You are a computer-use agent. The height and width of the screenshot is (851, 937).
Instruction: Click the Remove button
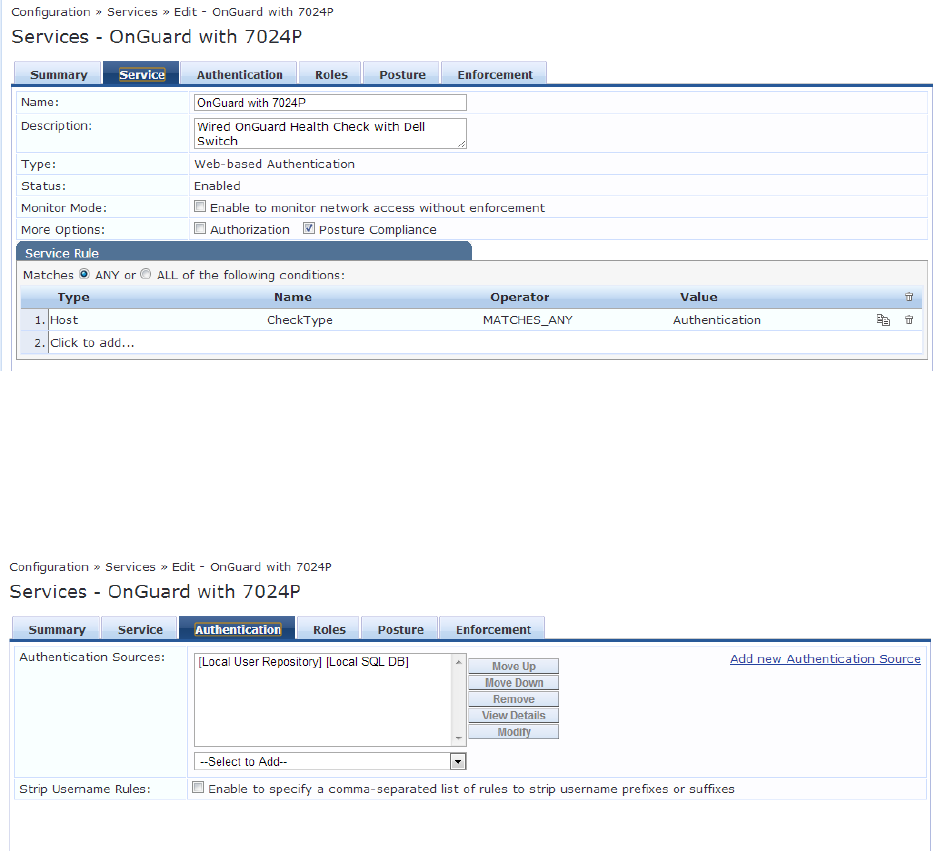coord(513,699)
